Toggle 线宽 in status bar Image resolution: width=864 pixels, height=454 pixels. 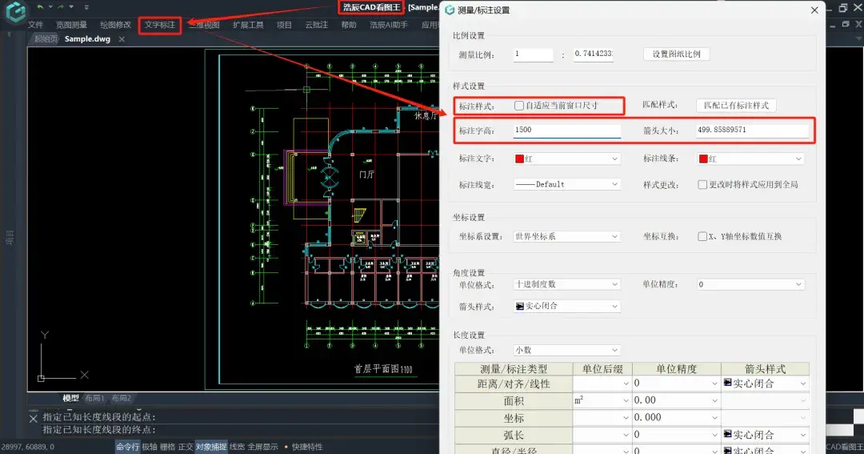237,447
